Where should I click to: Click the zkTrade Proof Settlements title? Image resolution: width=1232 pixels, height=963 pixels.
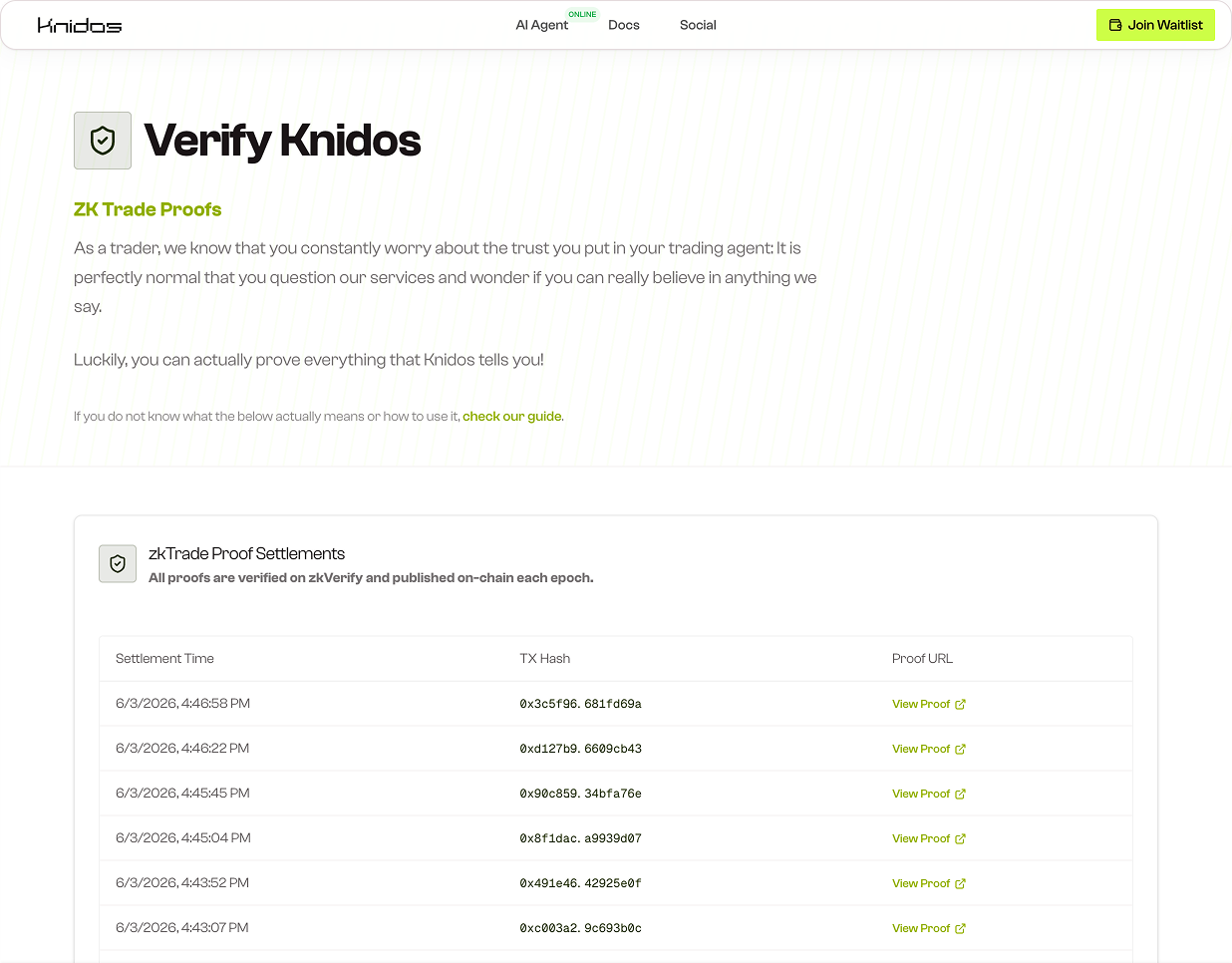point(246,554)
